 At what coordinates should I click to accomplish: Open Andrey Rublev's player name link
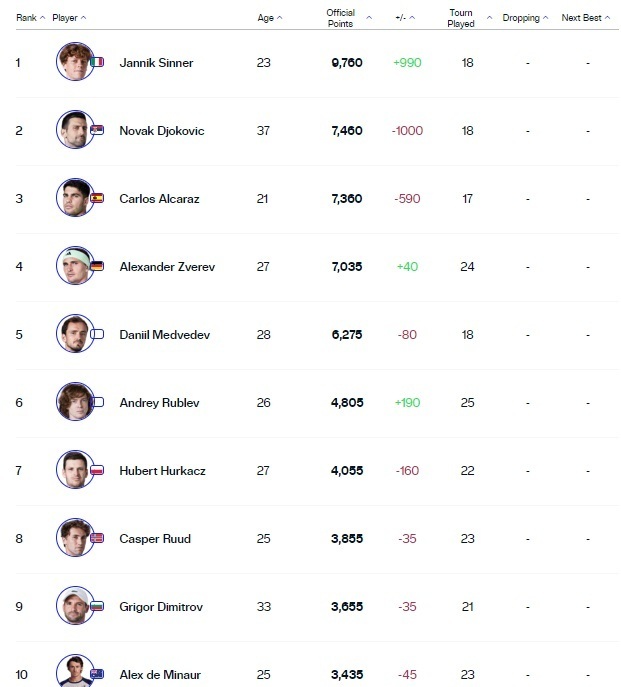pyautogui.click(x=159, y=402)
